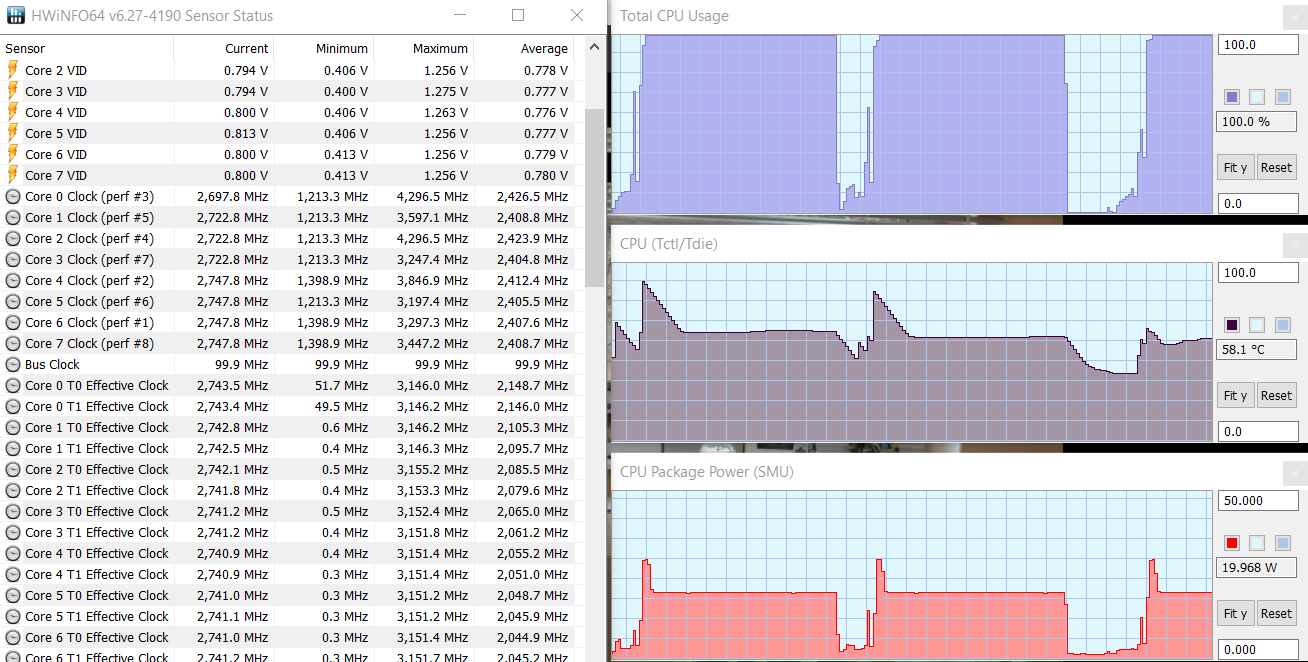Image resolution: width=1308 pixels, height=662 pixels.
Task: Click clock icon beside Core 6 Clock (perf #1)
Action: click(x=13, y=322)
